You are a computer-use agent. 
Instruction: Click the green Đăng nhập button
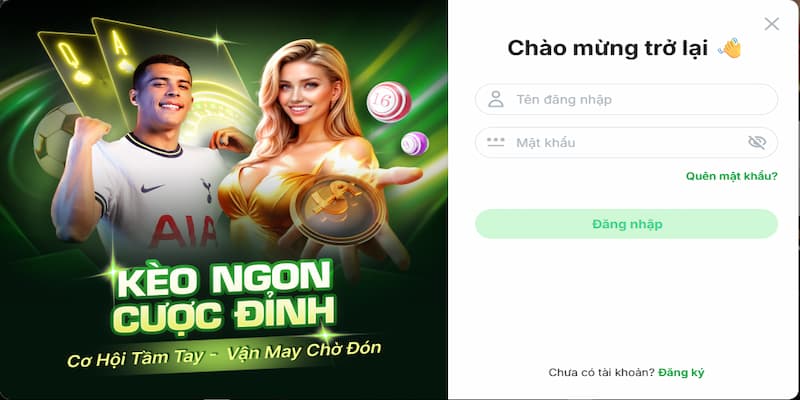click(x=626, y=224)
